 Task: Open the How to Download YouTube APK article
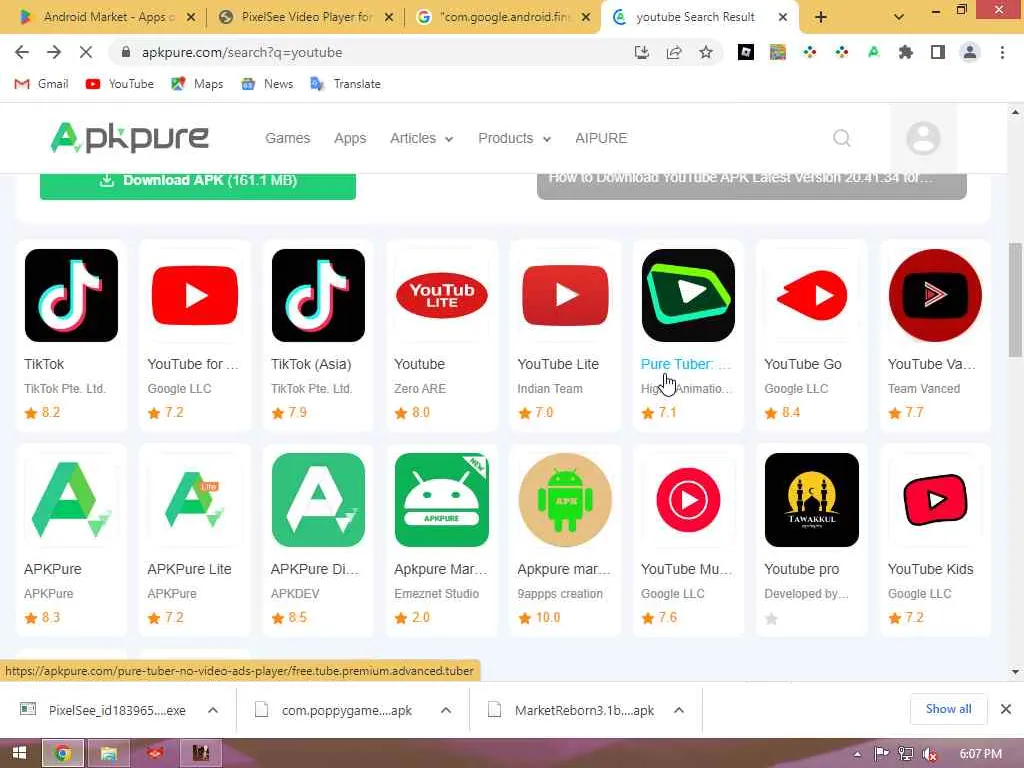point(752,185)
